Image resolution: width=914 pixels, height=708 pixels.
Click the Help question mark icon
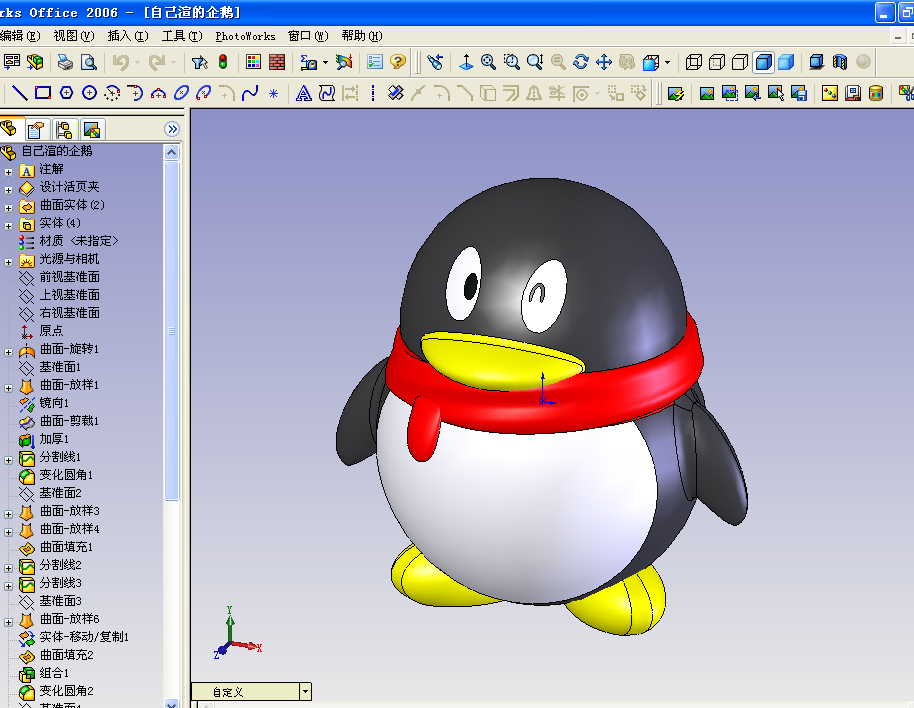398,62
